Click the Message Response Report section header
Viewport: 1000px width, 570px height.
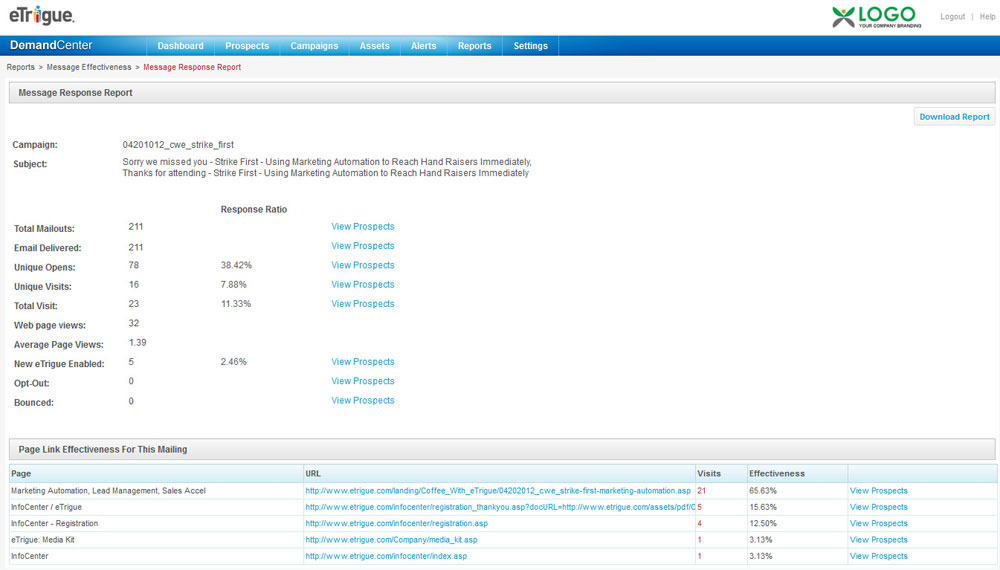[x=502, y=92]
